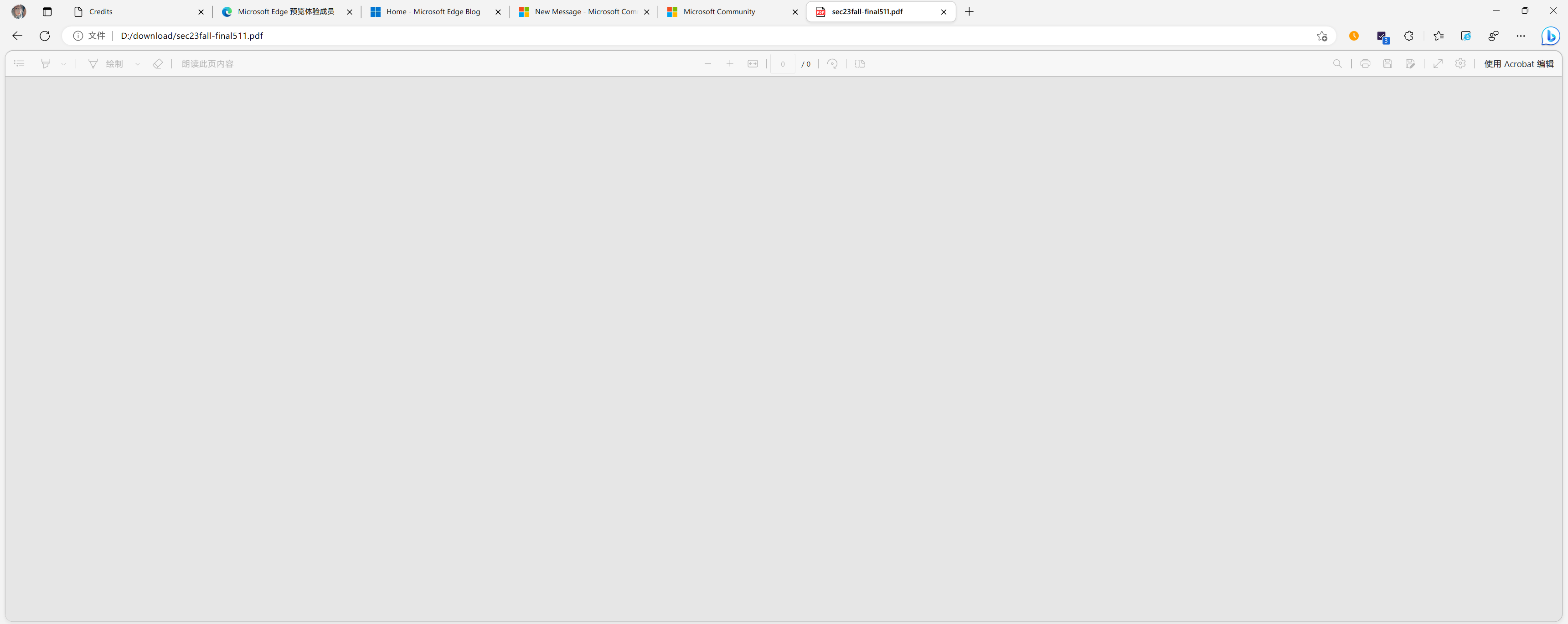Select the PDF eraser tool
The height and width of the screenshot is (624, 1568).
pos(158,63)
